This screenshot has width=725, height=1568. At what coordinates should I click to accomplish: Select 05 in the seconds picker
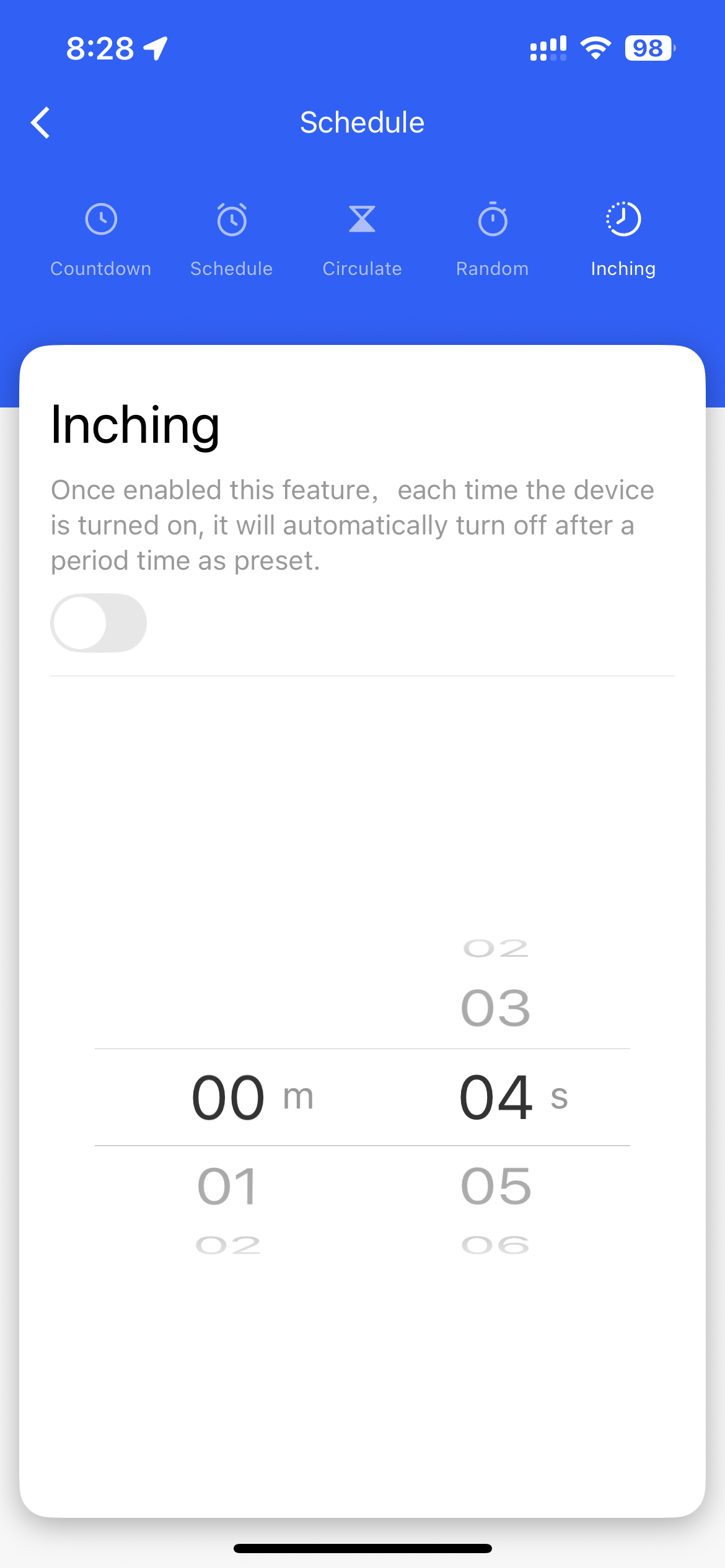(x=496, y=1187)
